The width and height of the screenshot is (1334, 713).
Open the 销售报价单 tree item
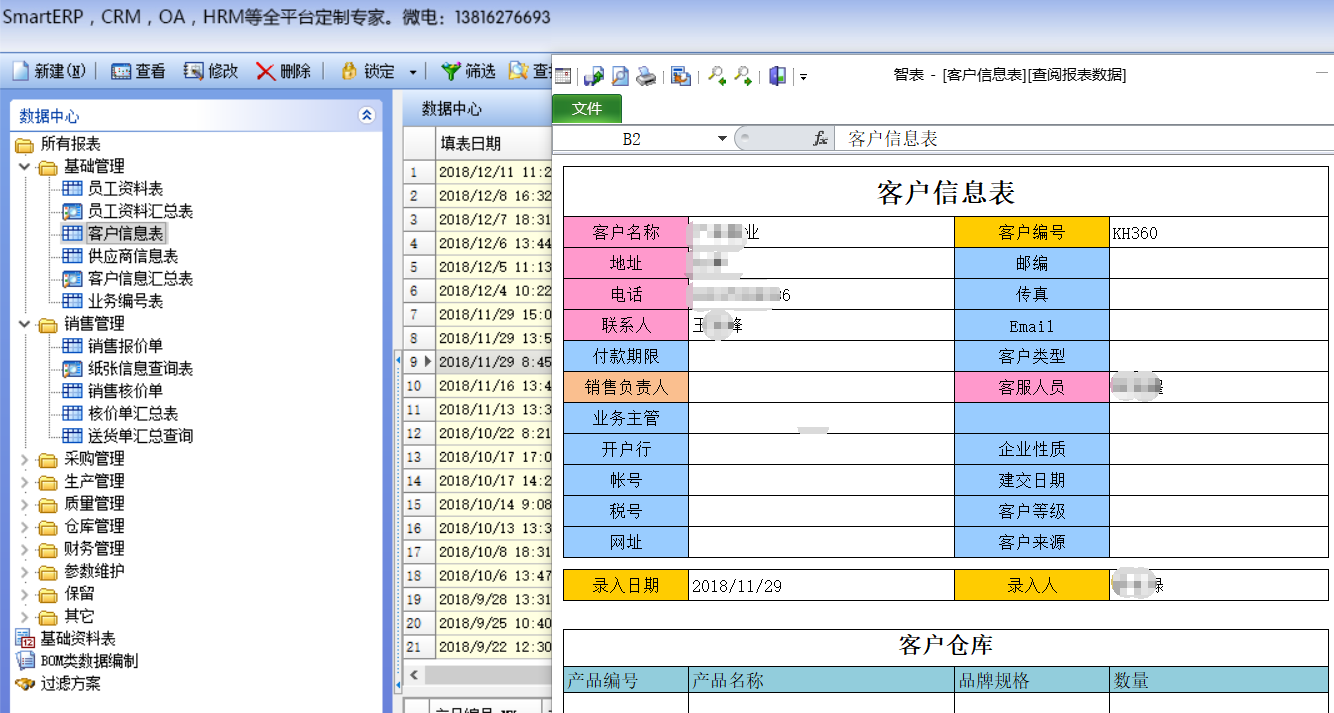tap(112, 346)
